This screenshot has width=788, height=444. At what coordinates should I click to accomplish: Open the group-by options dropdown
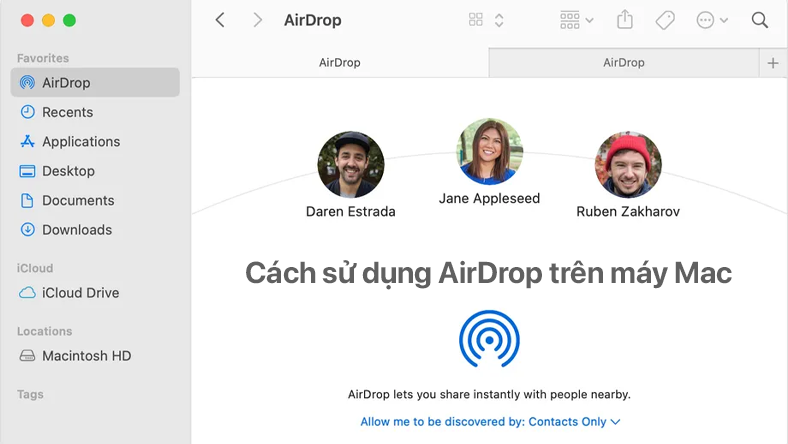pos(576,20)
